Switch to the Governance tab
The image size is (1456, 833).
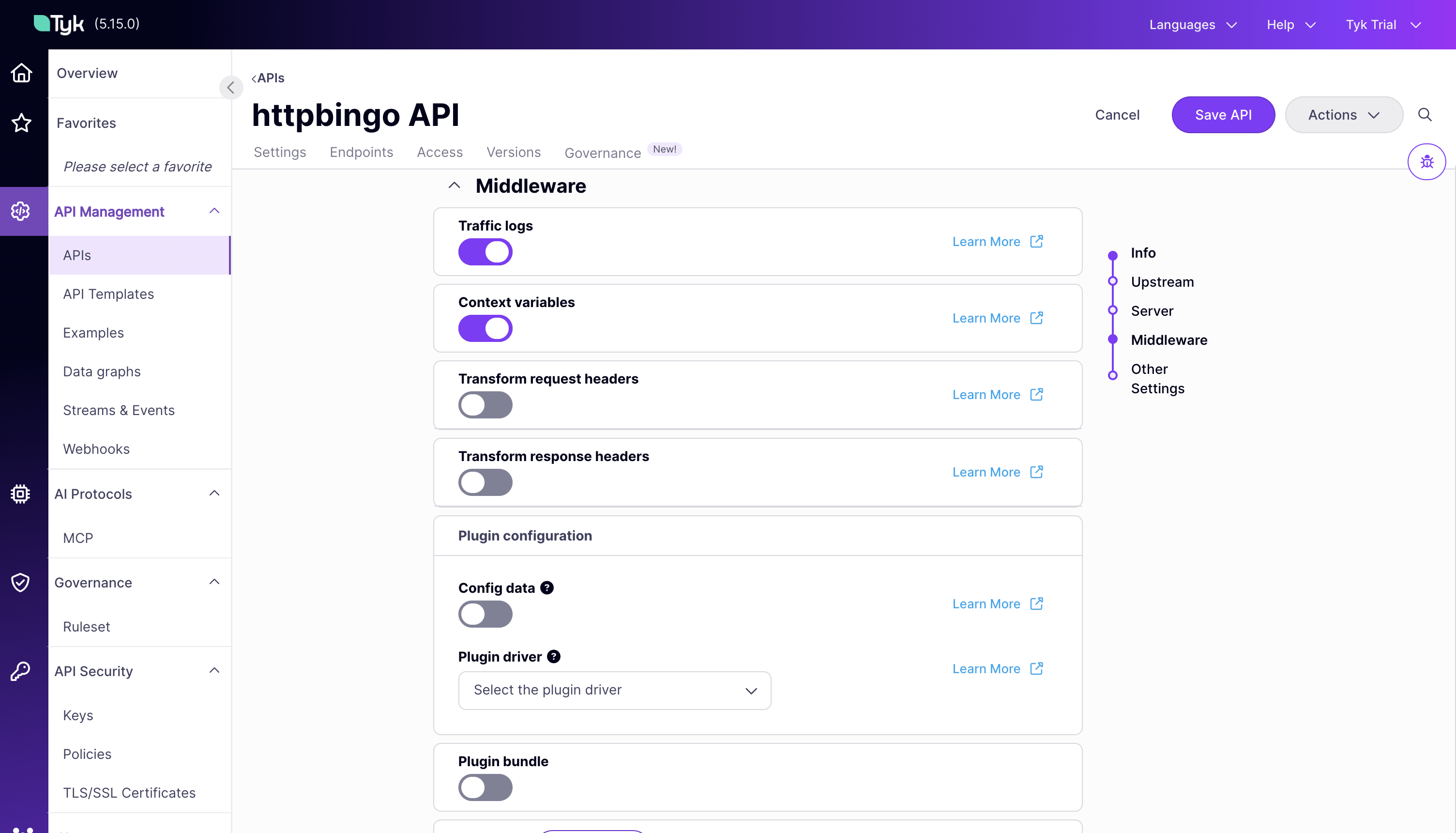(x=603, y=153)
